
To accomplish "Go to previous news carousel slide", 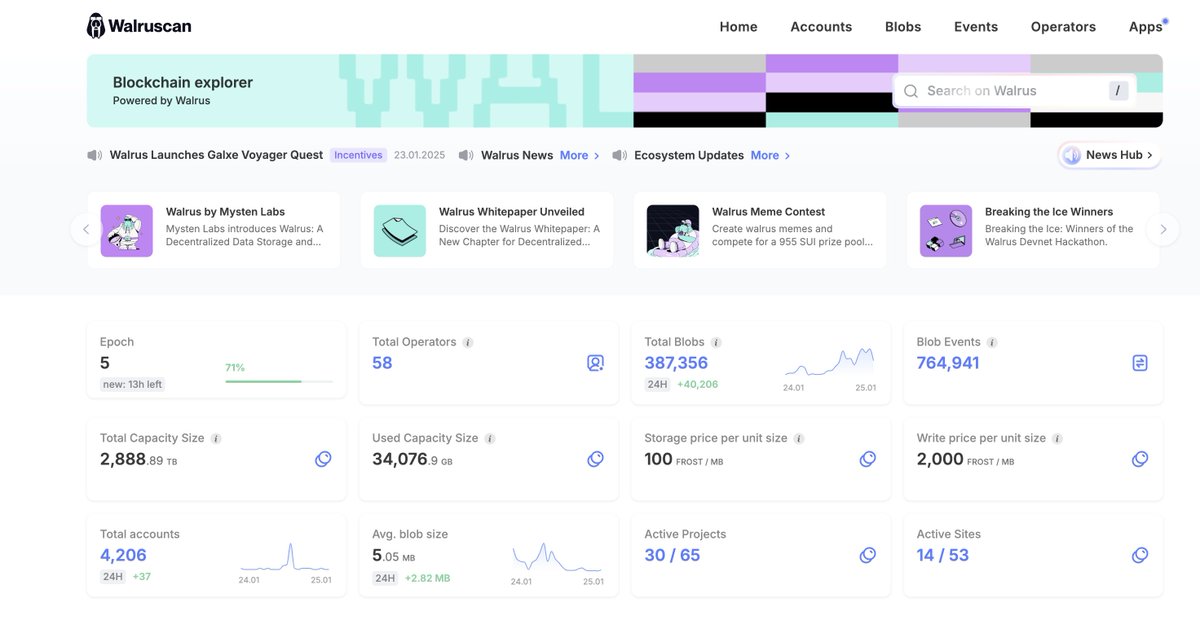I will tap(85, 229).
